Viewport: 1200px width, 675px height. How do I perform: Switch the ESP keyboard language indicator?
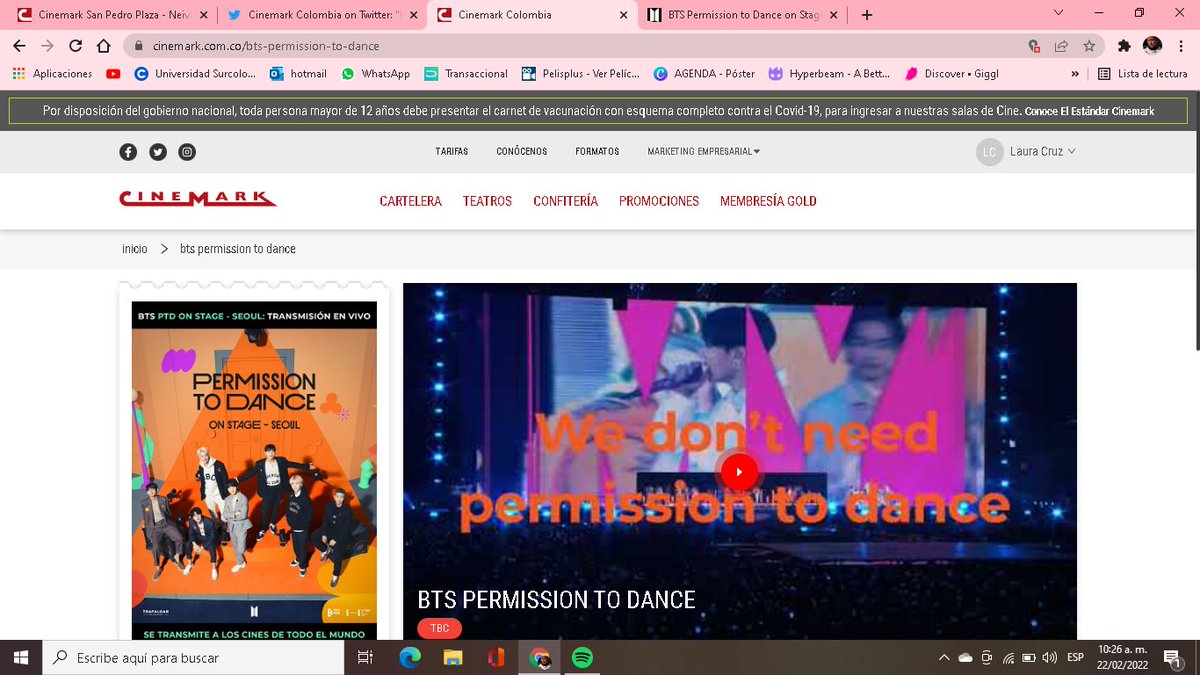[x=1075, y=657]
